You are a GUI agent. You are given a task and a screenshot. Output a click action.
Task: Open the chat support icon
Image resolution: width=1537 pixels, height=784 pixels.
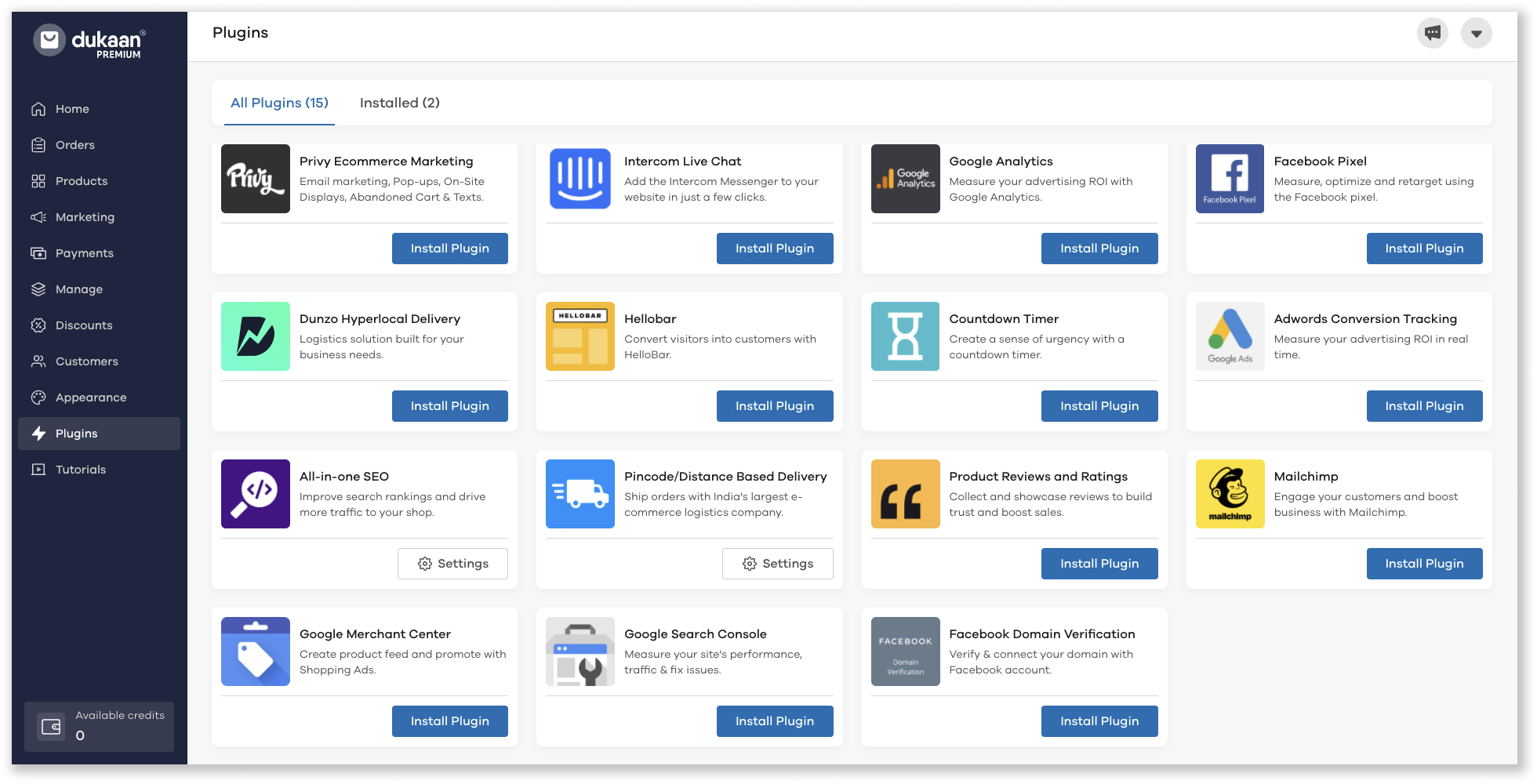click(x=1432, y=33)
